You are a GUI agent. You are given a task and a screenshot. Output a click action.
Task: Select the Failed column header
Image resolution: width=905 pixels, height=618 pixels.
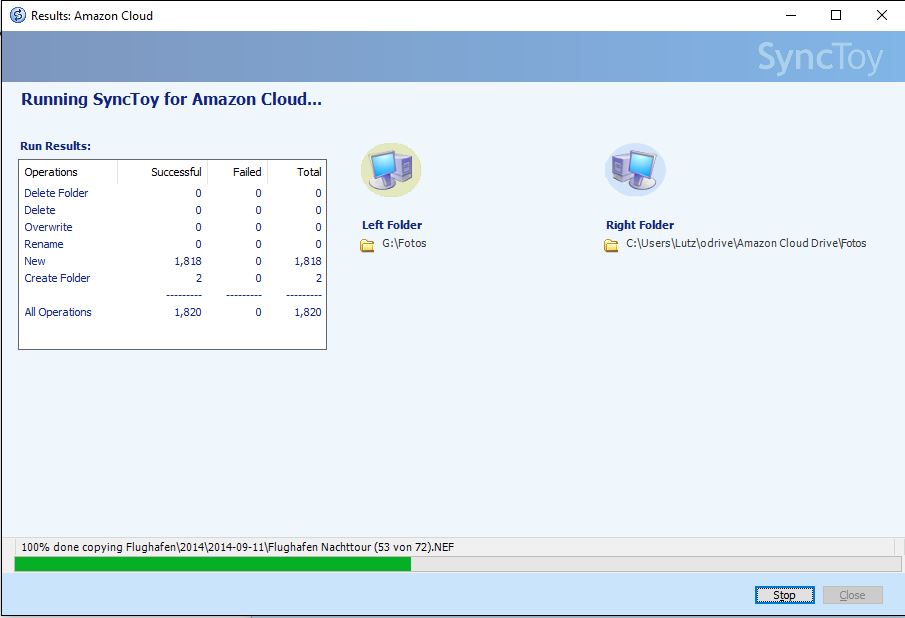coord(238,172)
